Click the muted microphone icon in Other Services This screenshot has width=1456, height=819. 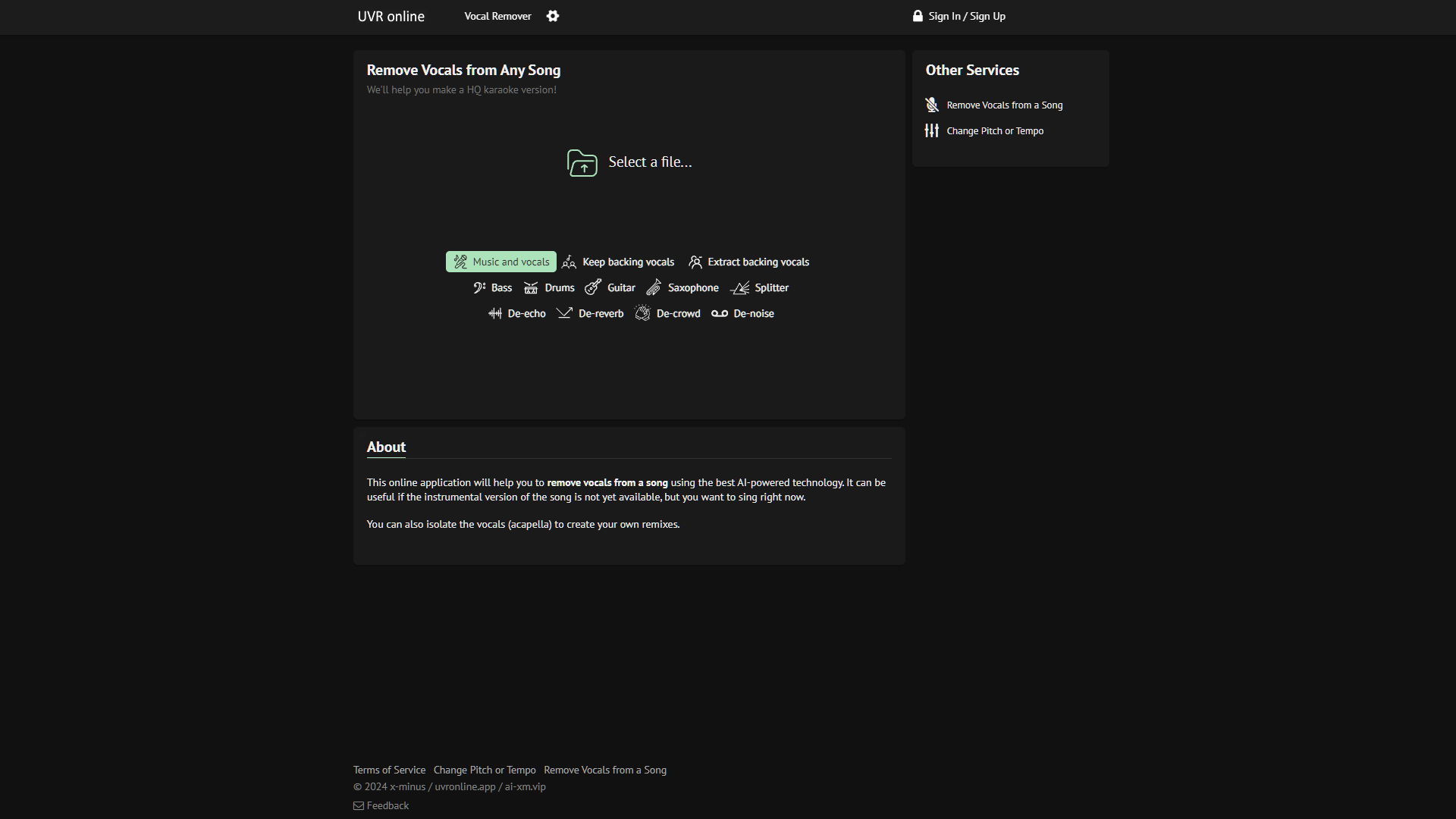tap(931, 105)
